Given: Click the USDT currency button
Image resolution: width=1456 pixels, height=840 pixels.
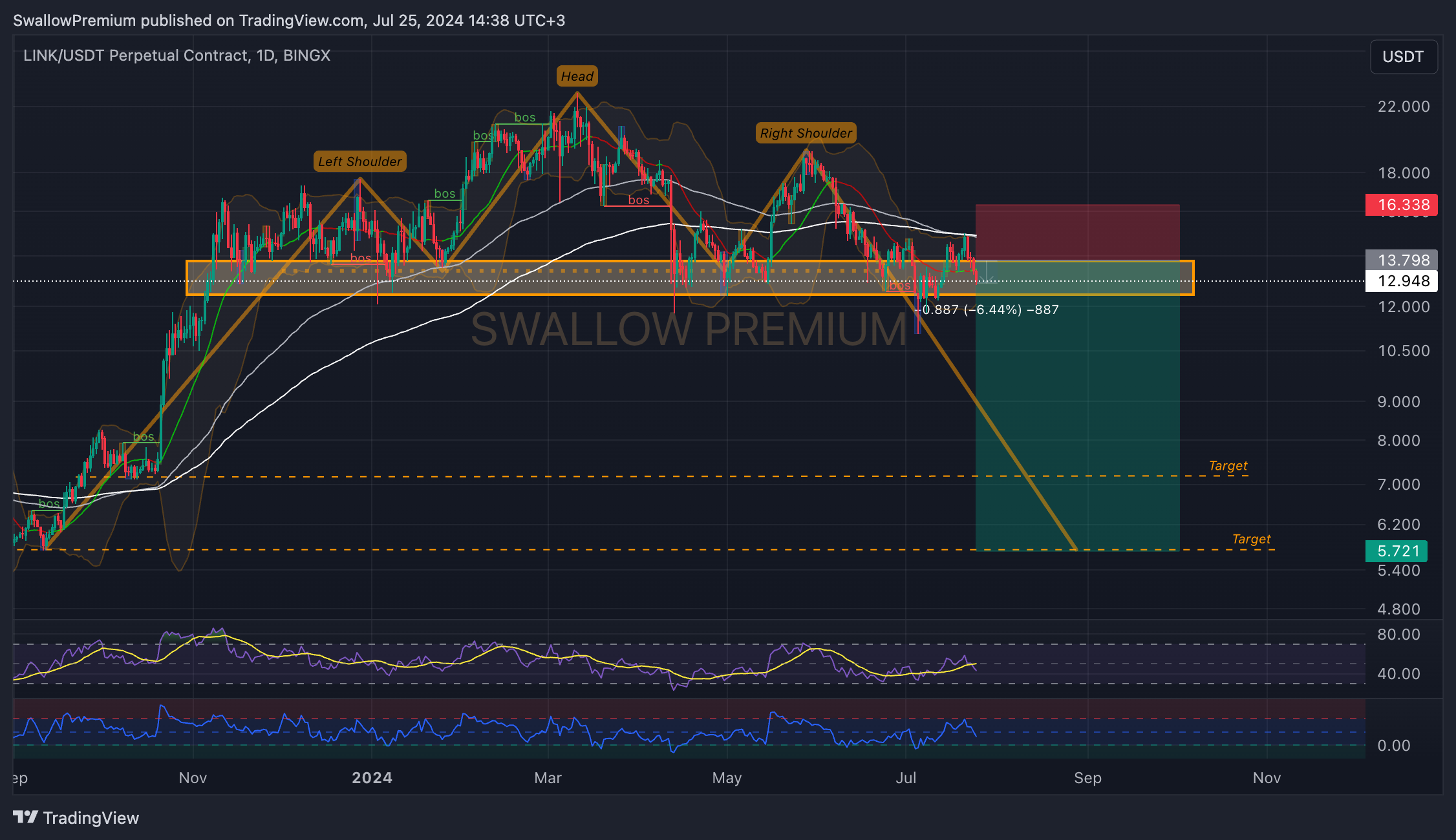Looking at the screenshot, I should (1403, 57).
